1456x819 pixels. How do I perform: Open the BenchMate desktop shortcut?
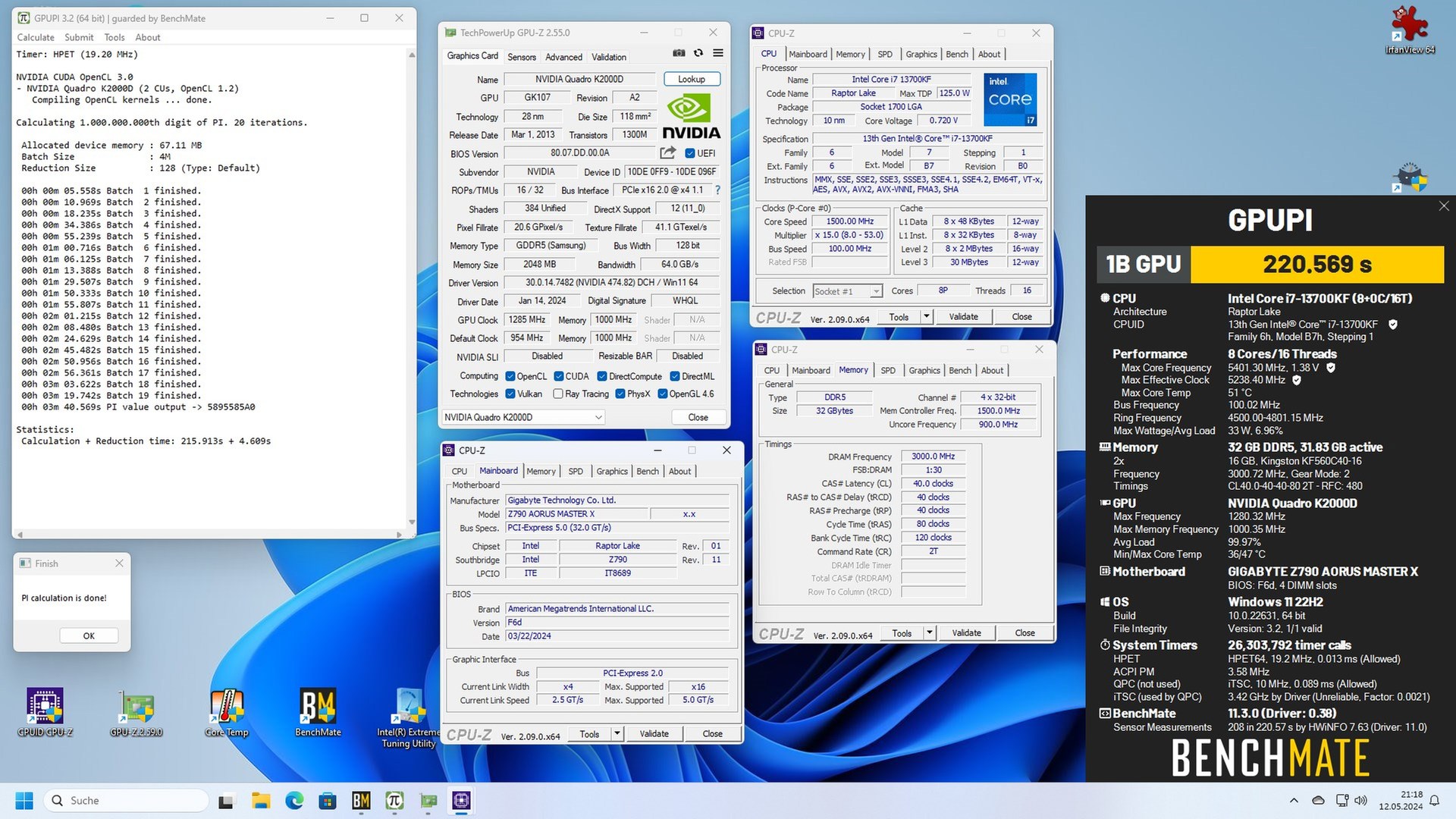point(318,713)
